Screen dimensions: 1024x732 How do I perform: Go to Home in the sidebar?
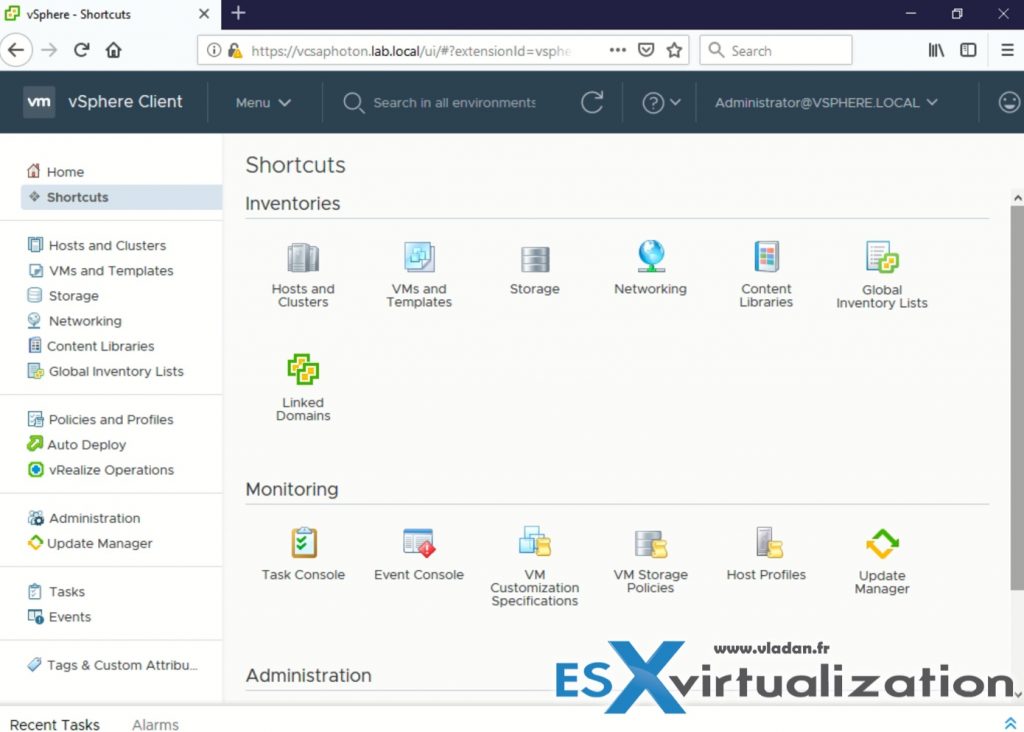(62, 171)
